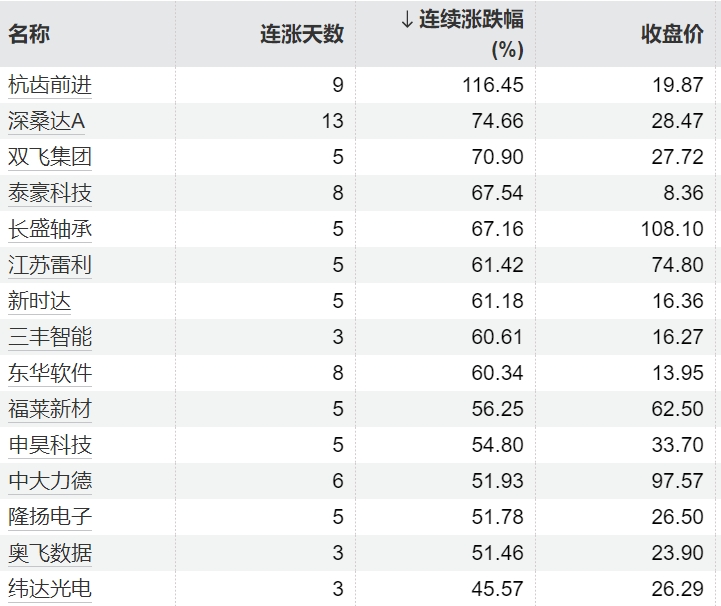This screenshot has width=721, height=606.
Task: Open stock link 新时达
Action: click(39, 301)
